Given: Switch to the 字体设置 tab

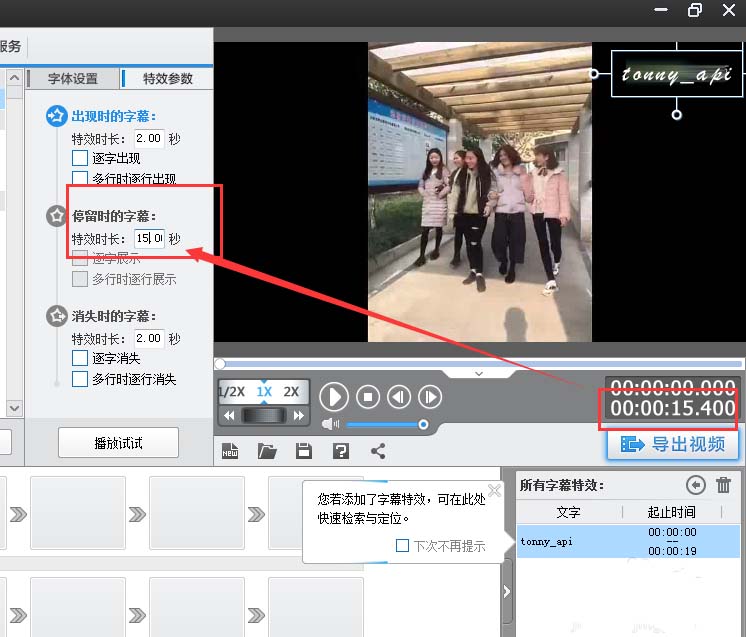Looking at the screenshot, I should tap(72, 78).
